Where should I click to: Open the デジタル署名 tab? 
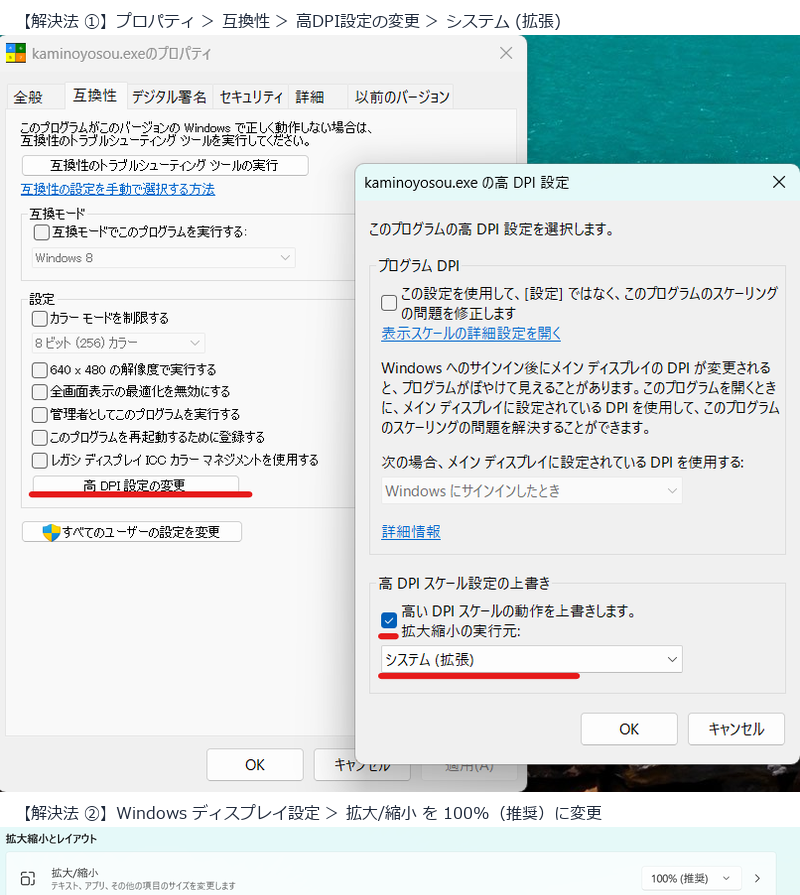[x=169, y=97]
